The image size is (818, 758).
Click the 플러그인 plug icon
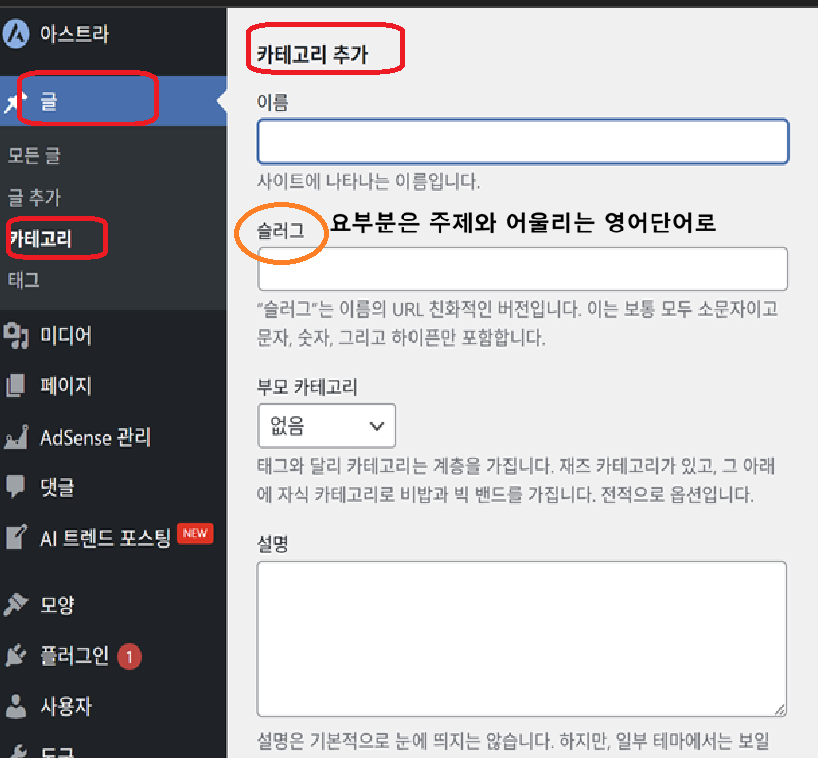tap(16, 656)
